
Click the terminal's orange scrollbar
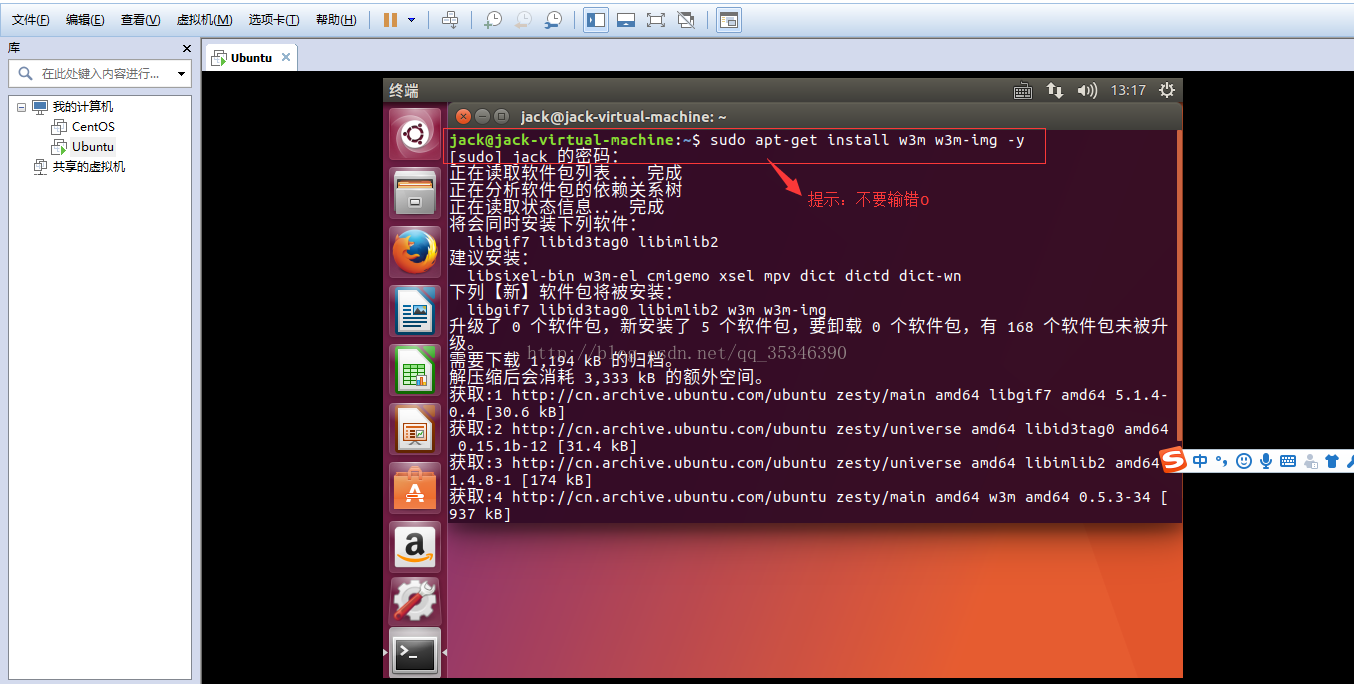(x=1179, y=285)
